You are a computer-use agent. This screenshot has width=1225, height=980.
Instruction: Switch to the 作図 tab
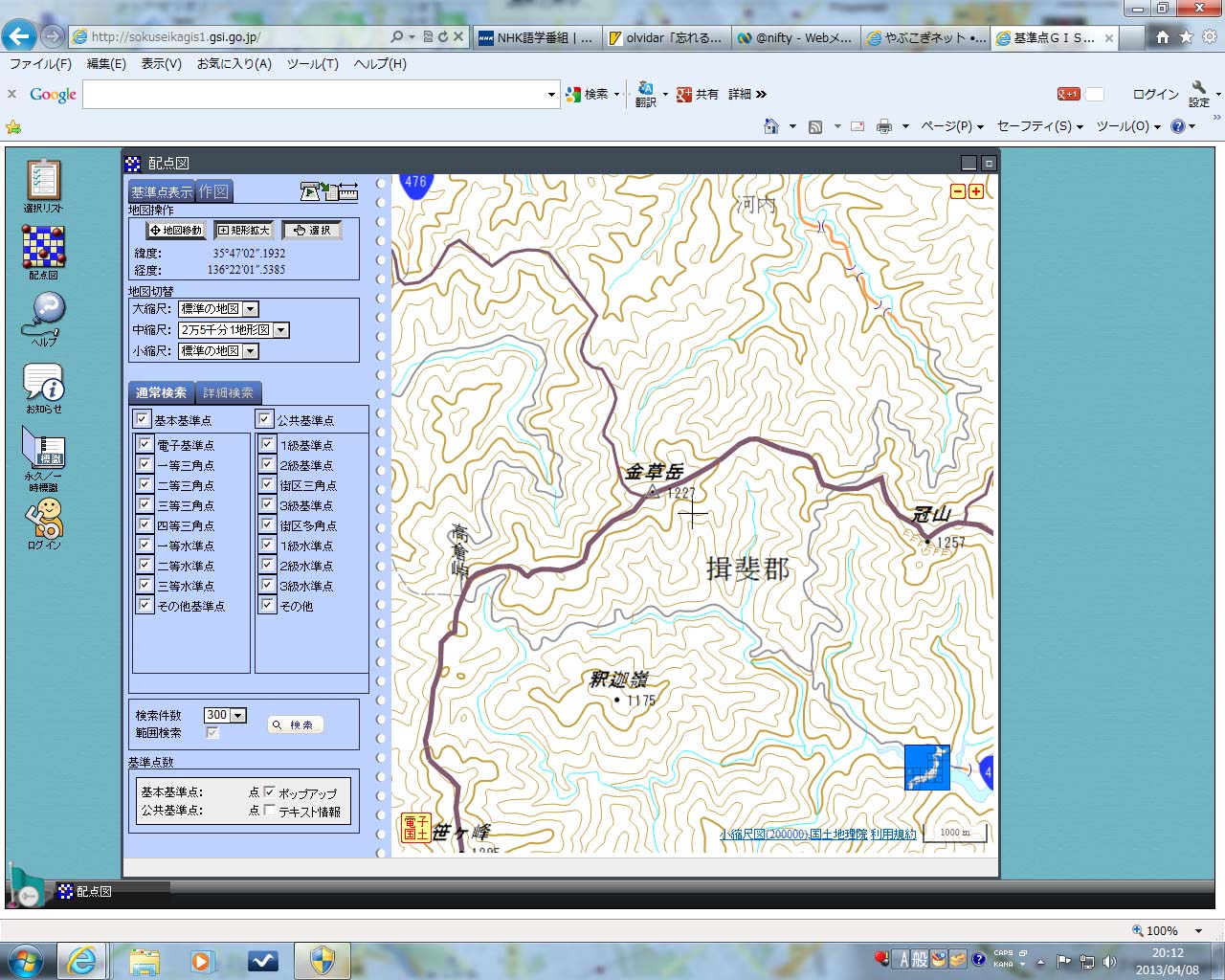(x=213, y=191)
